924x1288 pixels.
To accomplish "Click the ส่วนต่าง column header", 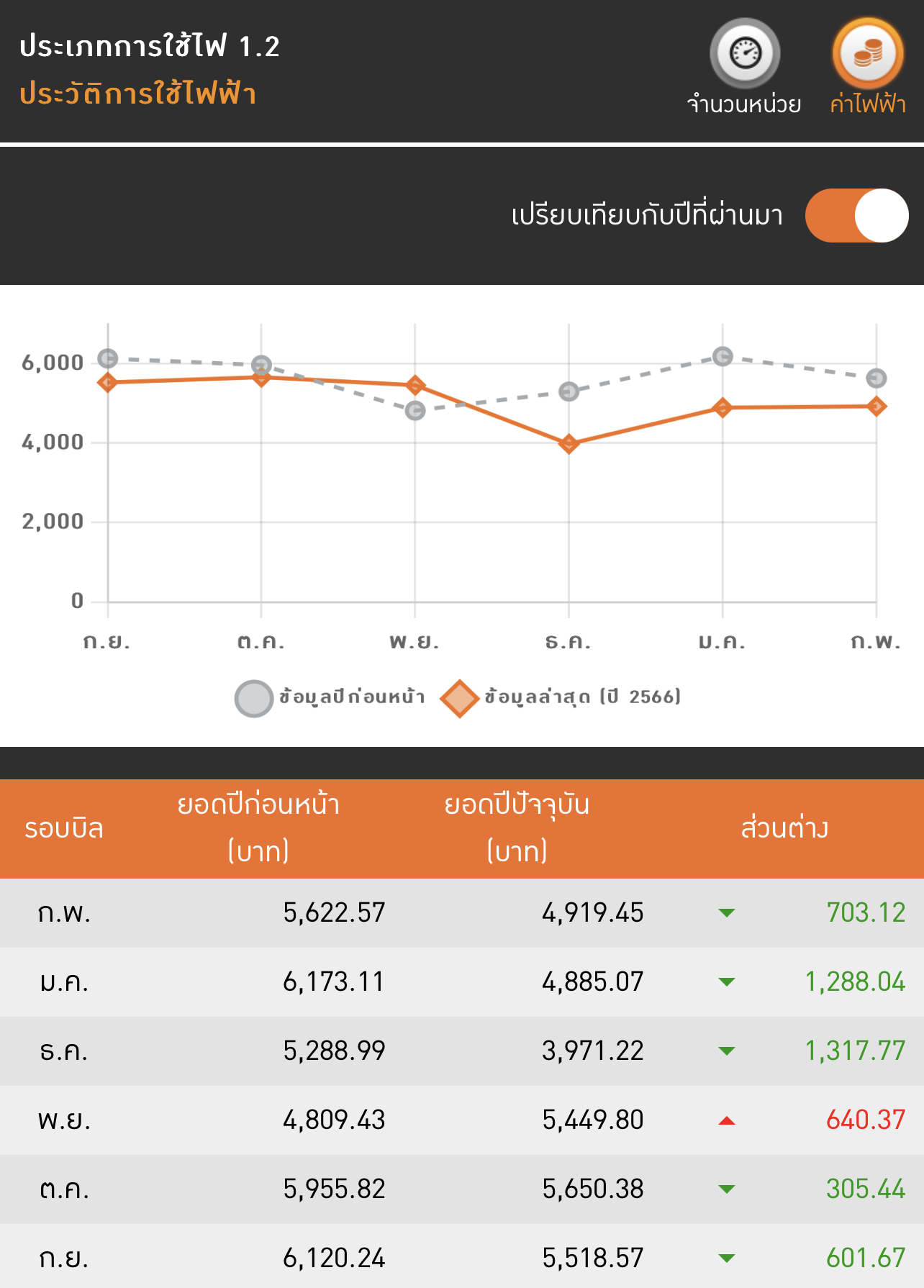I will [784, 827].
